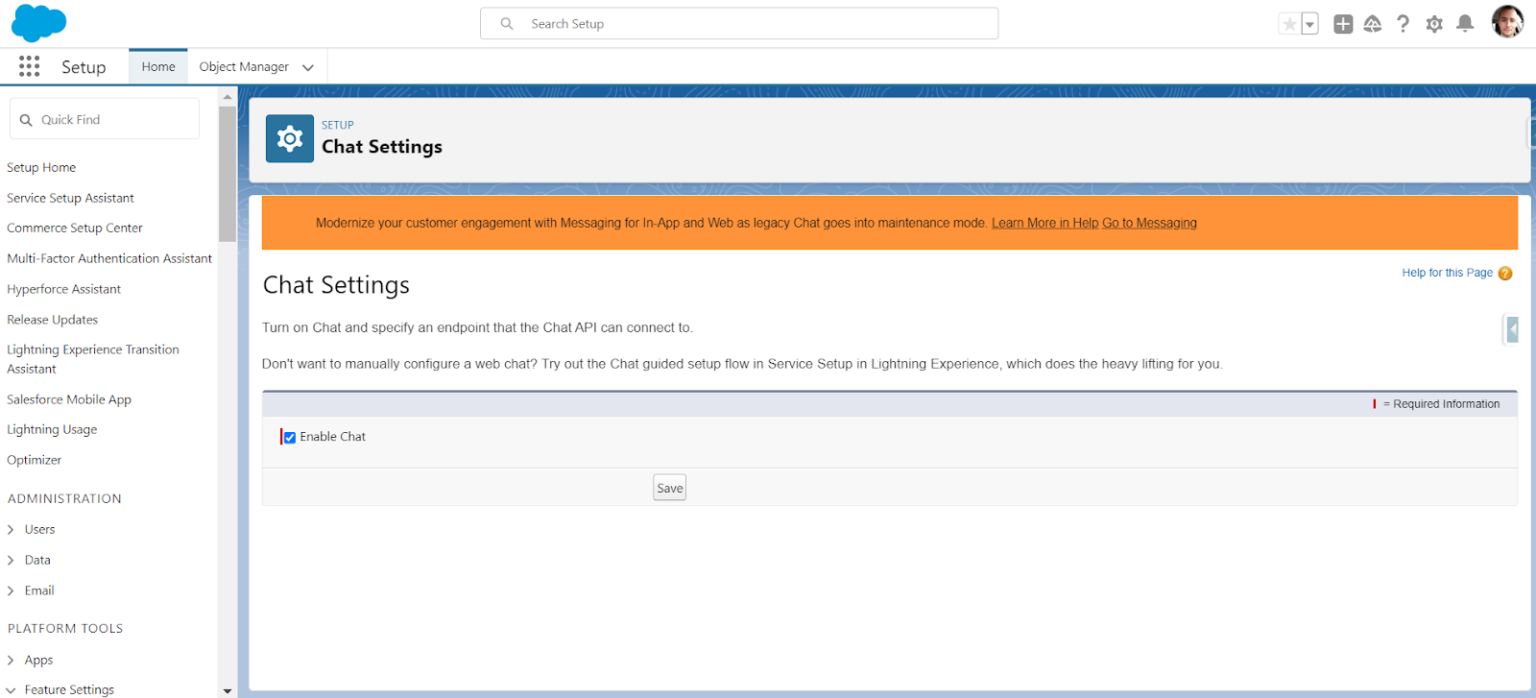Open your user profile avatar
Screen dimensions: 1536x698
pyautogui.click(x=1507, y=23)
